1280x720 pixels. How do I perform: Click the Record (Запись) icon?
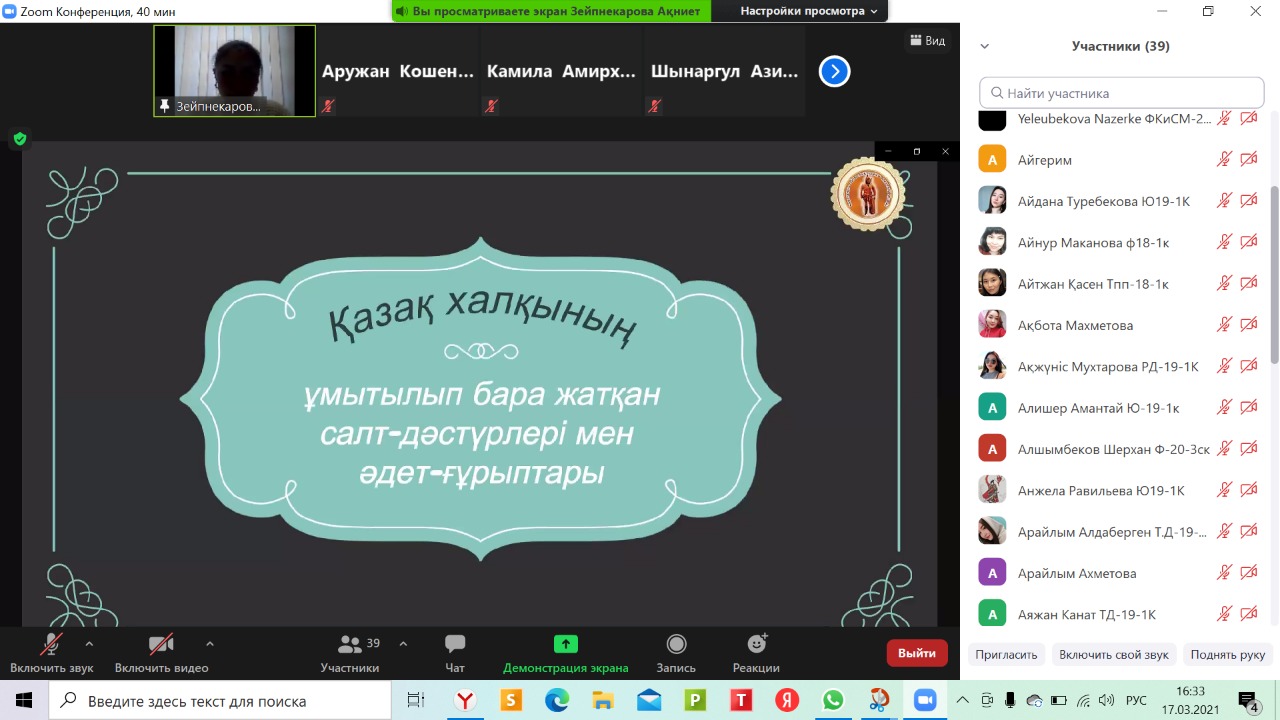click(x=676, y=645)
